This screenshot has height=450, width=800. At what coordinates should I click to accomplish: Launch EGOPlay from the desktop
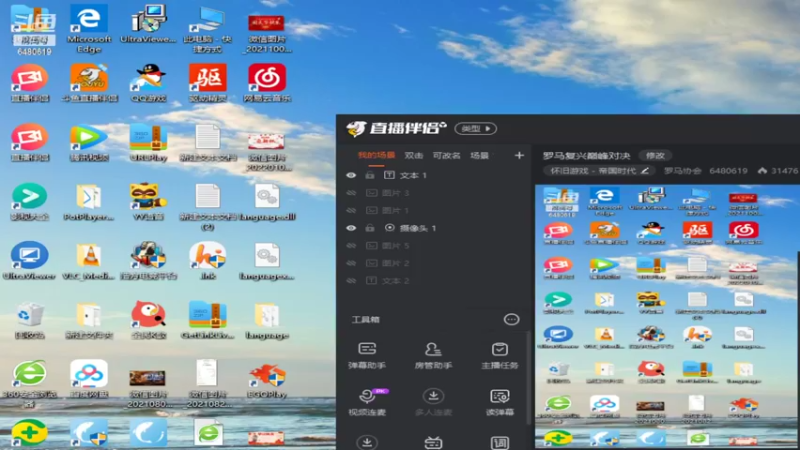point(267,380)
